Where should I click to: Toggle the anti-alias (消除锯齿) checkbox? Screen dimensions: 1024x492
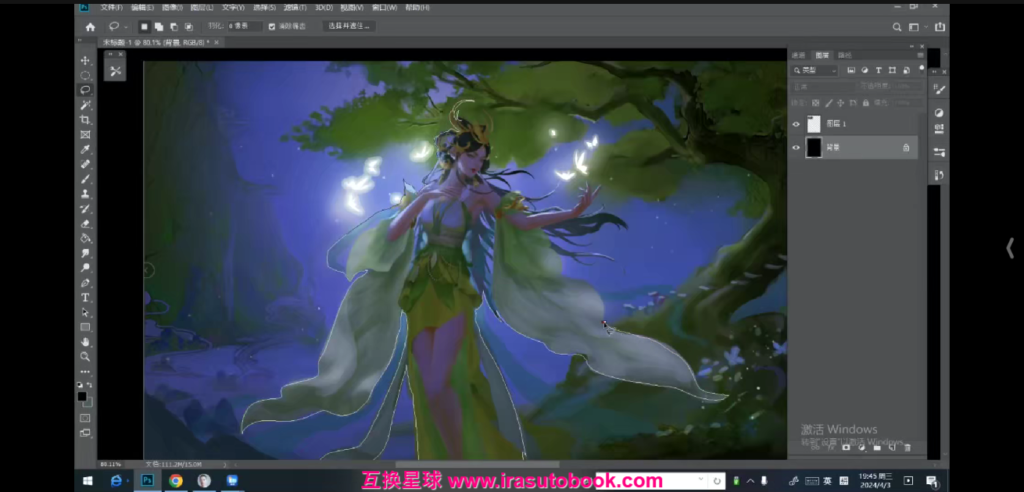(x=272, y=27)
